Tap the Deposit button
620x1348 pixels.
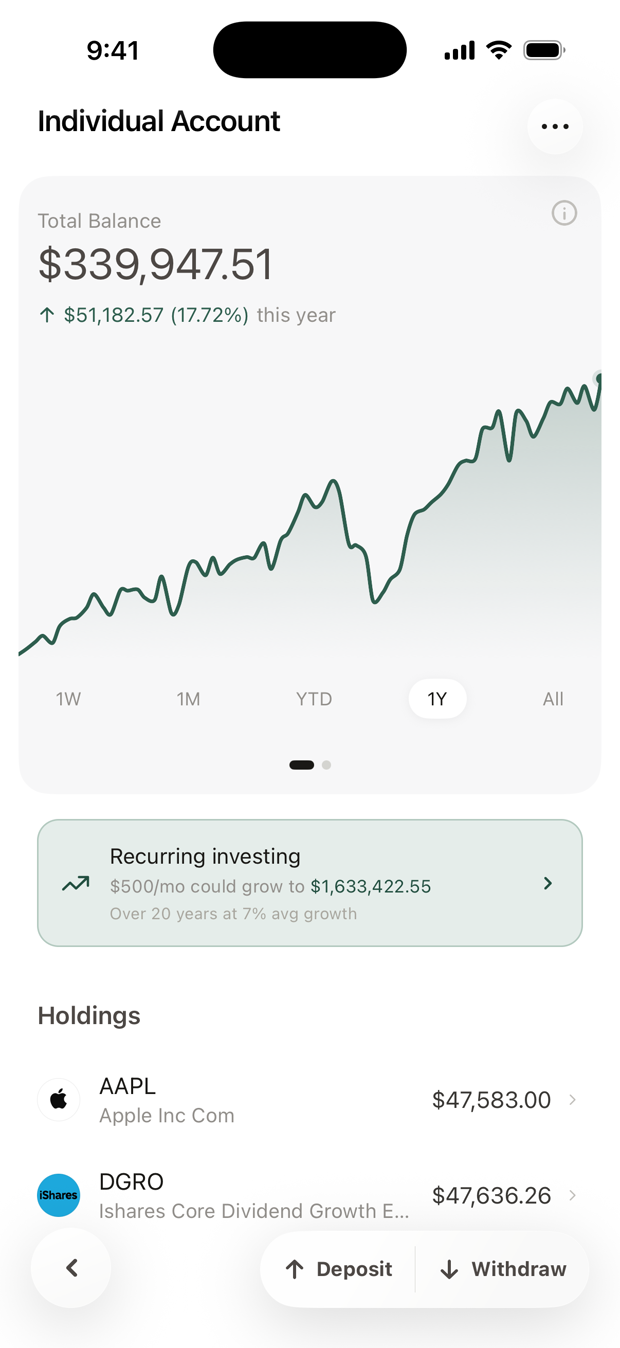338,1269
